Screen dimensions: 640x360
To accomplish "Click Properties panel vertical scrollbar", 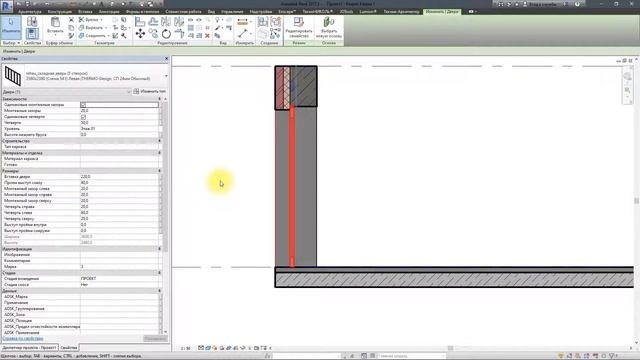I will click(x=165, y=176).
